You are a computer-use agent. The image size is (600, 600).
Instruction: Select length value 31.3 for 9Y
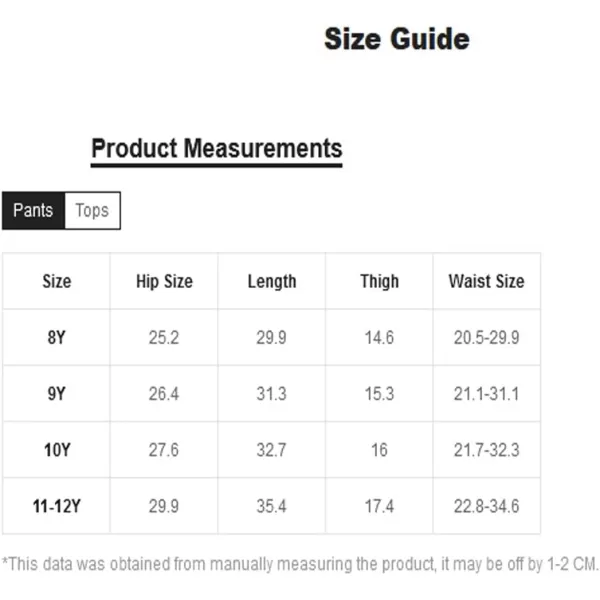pyautogui.click(x=272, y=393)
